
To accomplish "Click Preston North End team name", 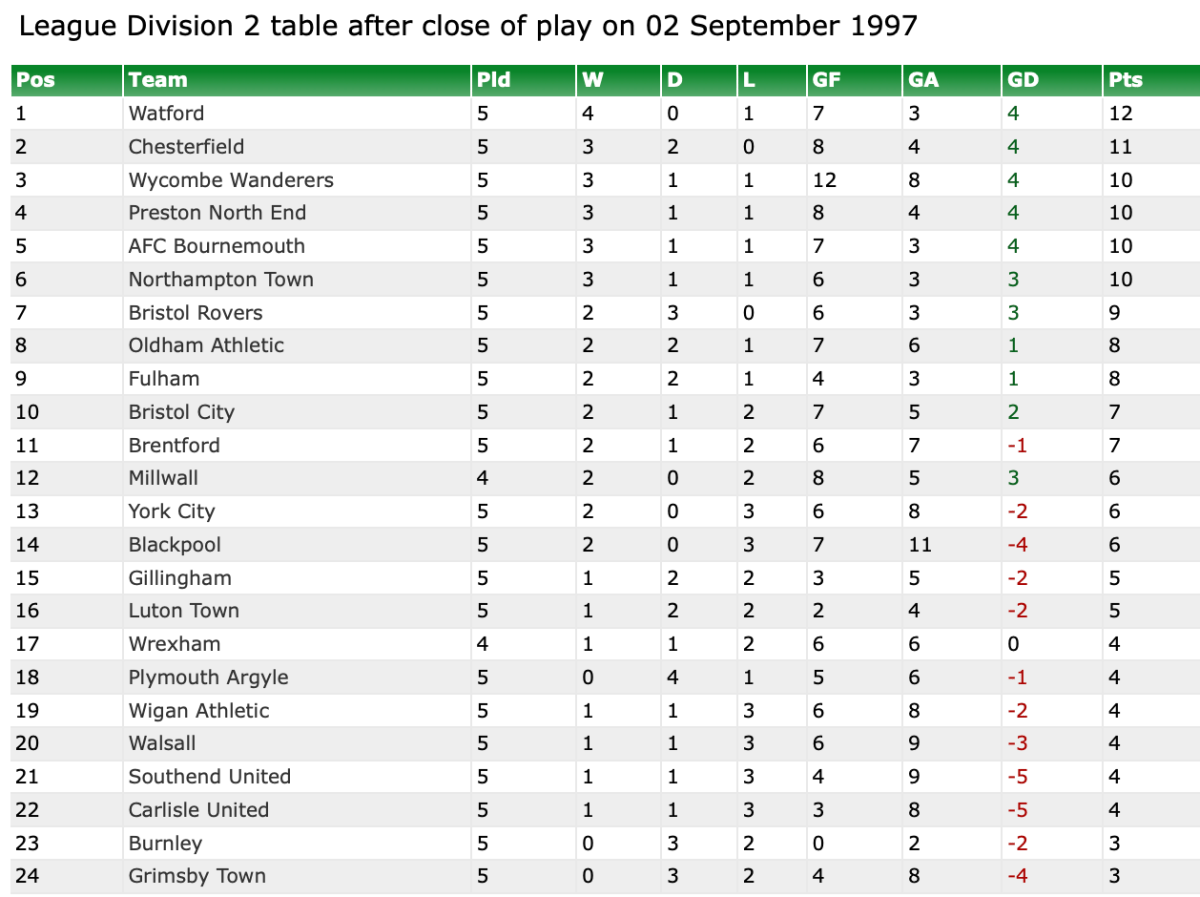I will (217, 213).
